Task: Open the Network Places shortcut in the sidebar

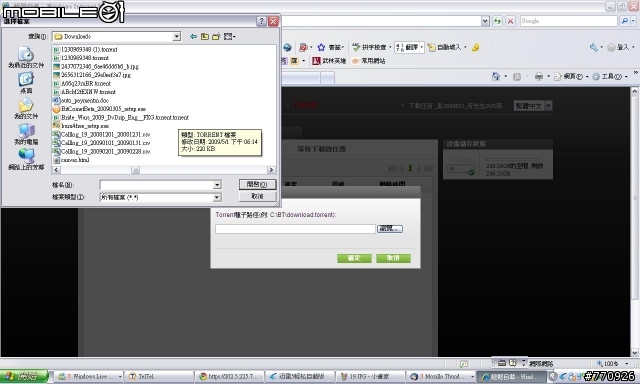Action: tap(26, 160)
